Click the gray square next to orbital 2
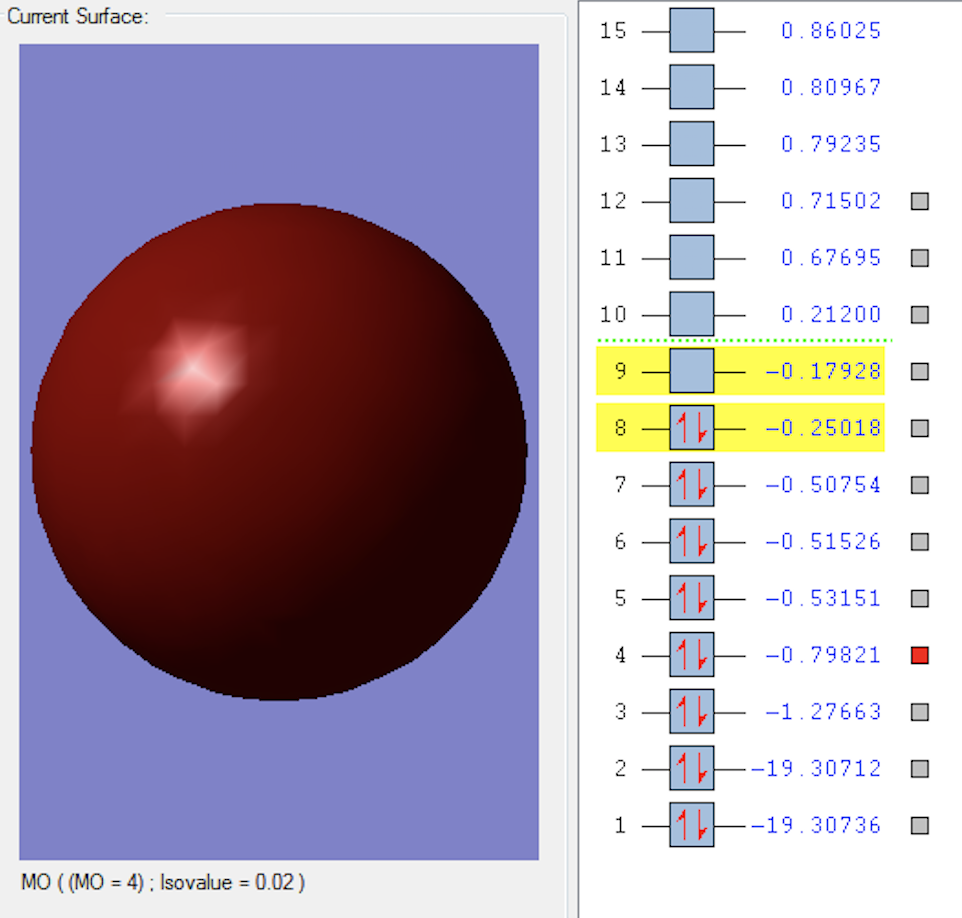This screenshot has height=918, width=962. tap(920, 769)
